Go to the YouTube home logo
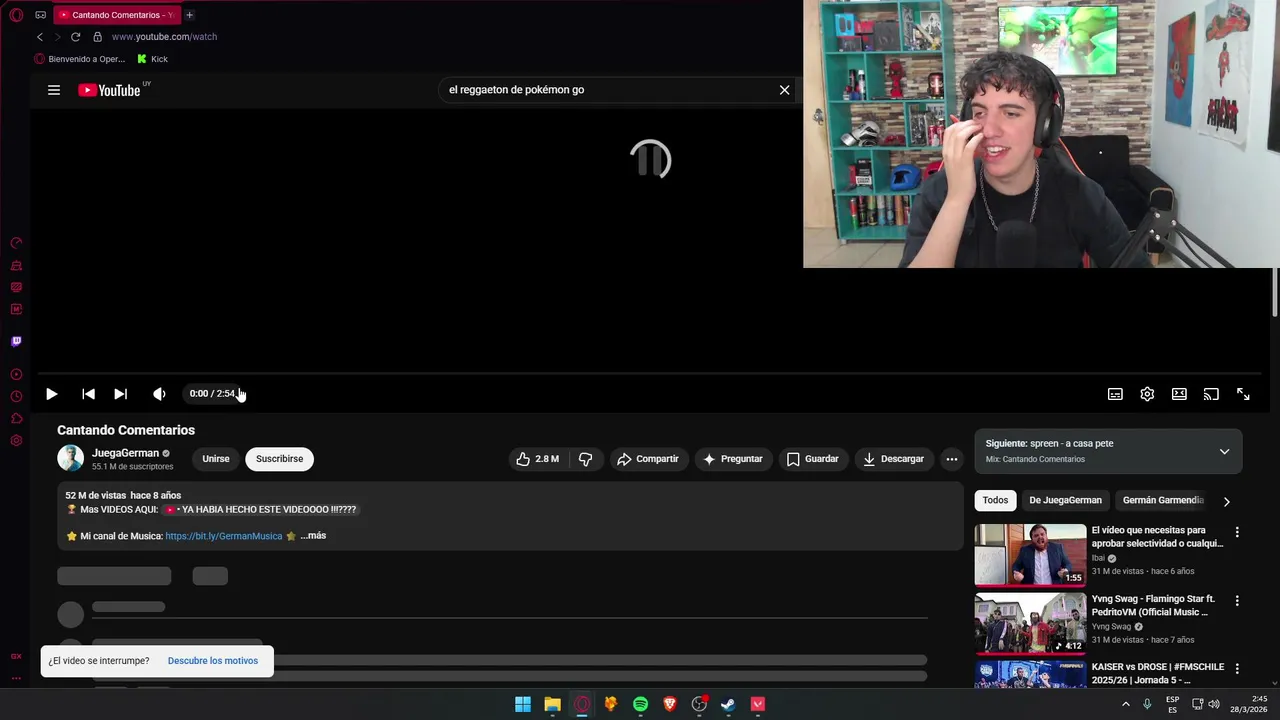 tap(109, 90)
